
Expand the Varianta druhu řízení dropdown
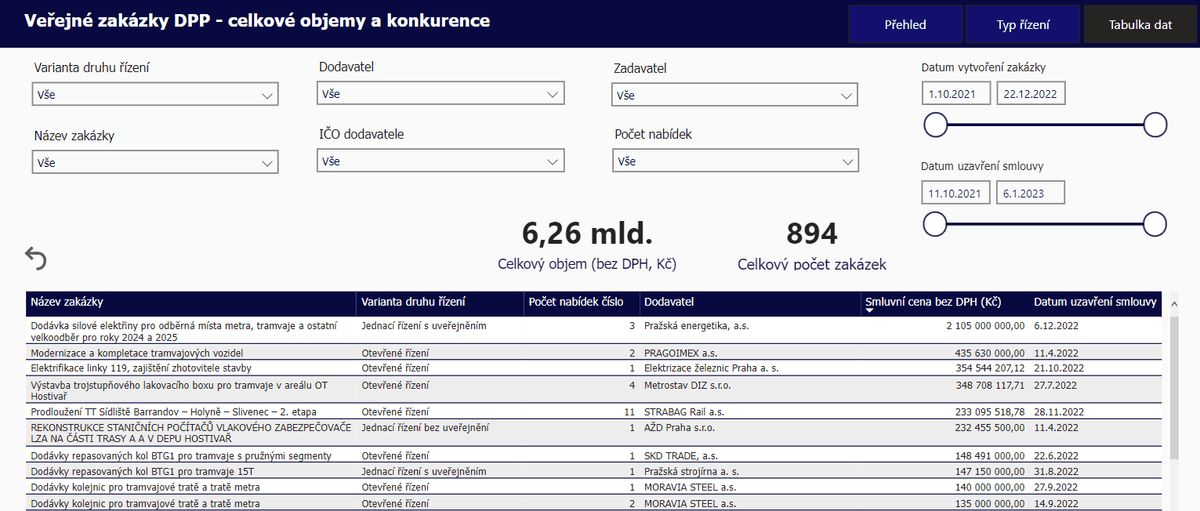pos(154,95)
